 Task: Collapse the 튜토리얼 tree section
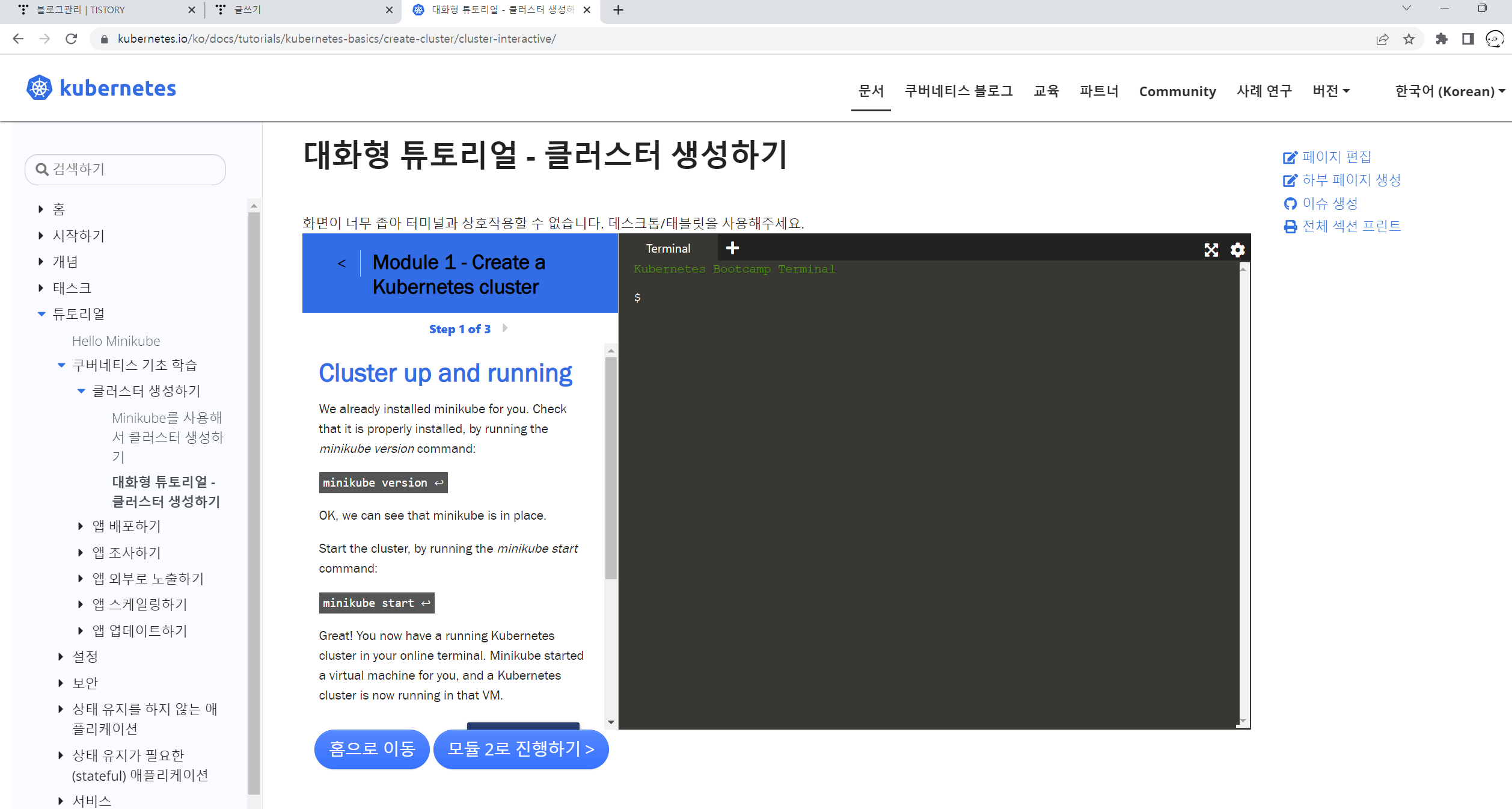point(41,314)
